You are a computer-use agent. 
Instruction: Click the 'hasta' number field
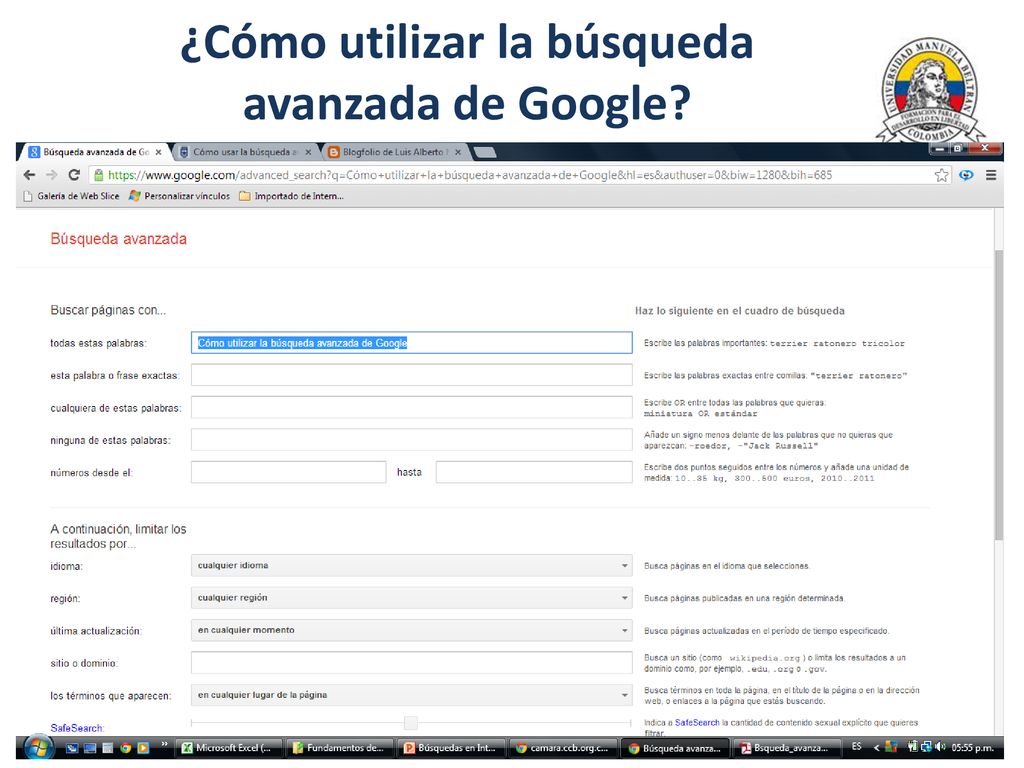tap(534, 472)
